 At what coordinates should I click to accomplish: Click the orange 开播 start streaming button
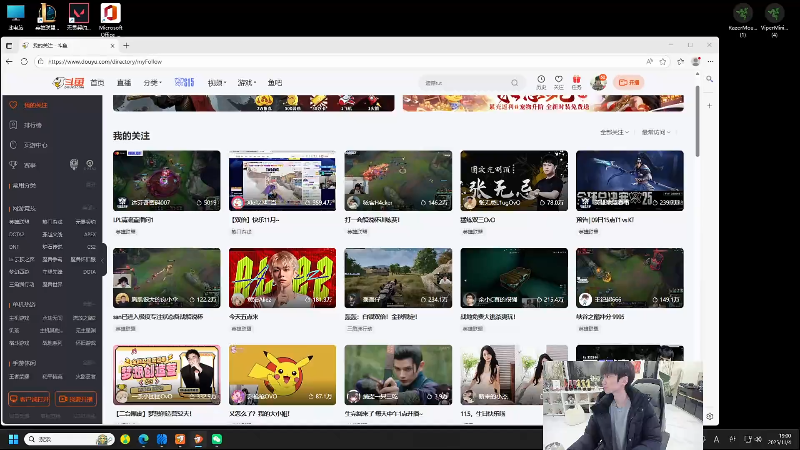click(x=629, y=82)
